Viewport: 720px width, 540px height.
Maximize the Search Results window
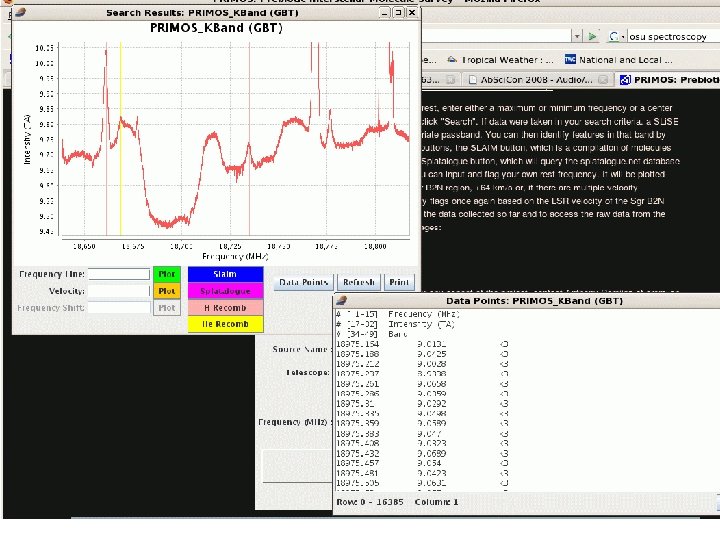pos(399,13)
